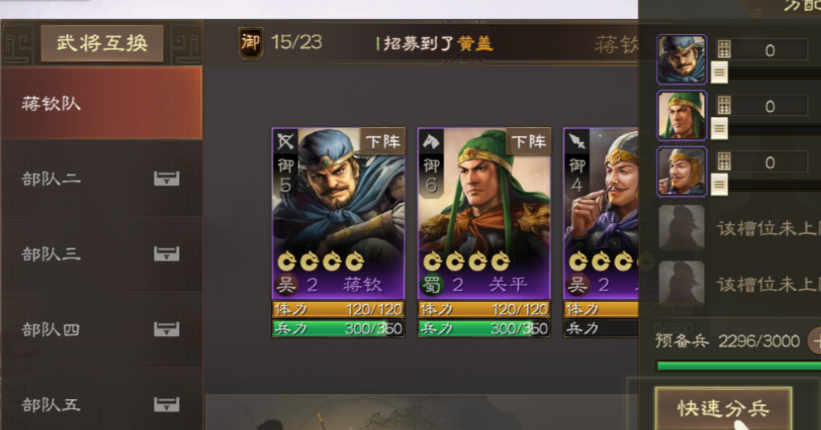The image size is (821, 430).
Task: Click 下阵 on 蒋钦's card
Action: coord(383,141)
